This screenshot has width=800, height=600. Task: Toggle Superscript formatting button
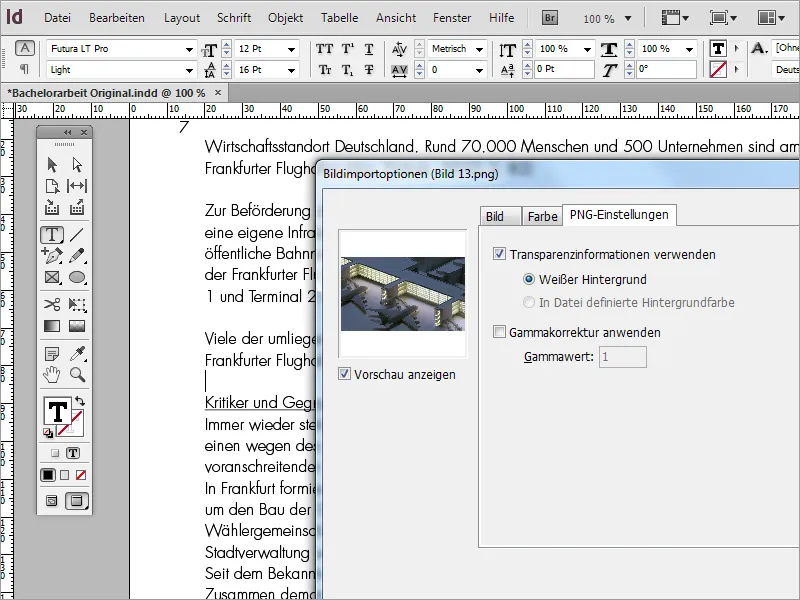pyautogui.click(x=348, y=49)
